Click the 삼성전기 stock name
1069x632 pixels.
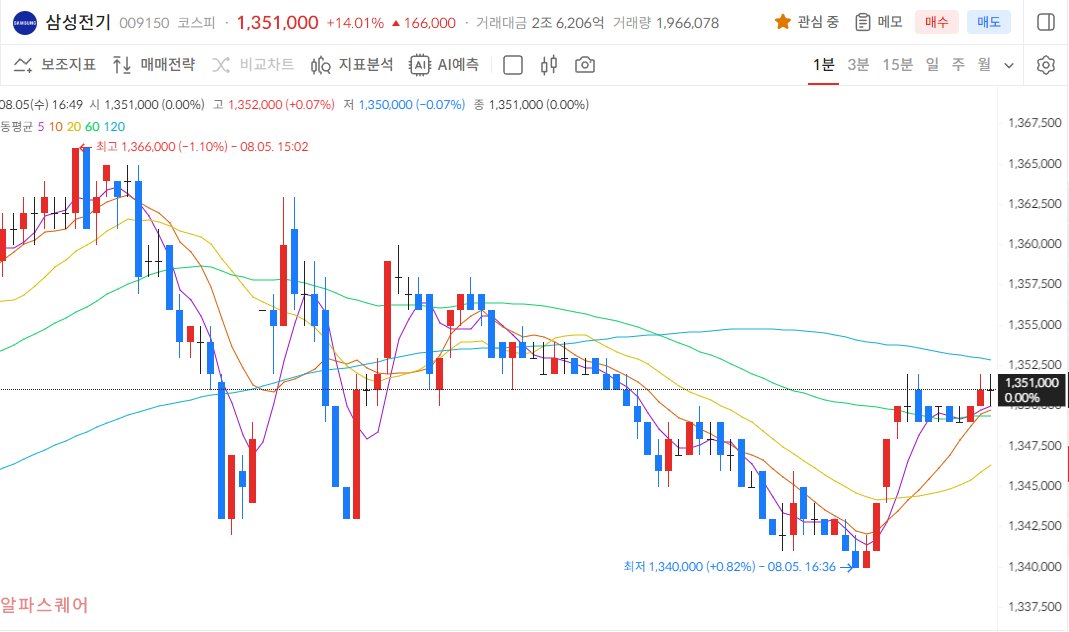point(78,22)
